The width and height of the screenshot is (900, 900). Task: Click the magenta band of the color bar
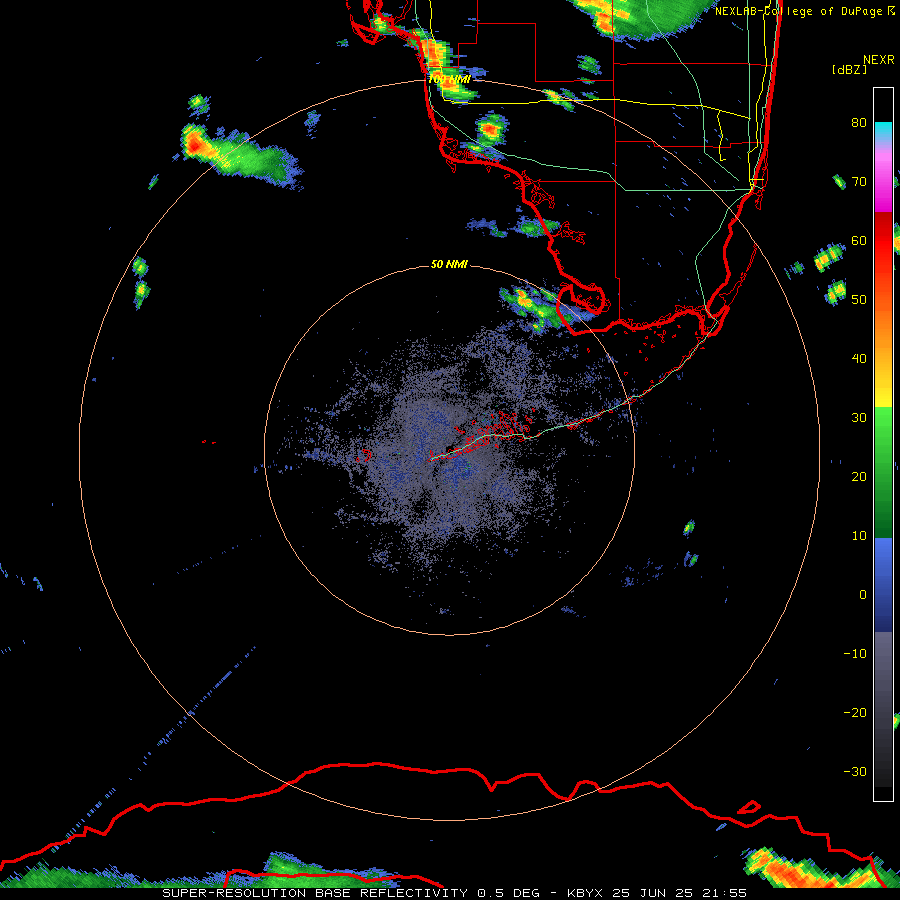click(883, 184)
